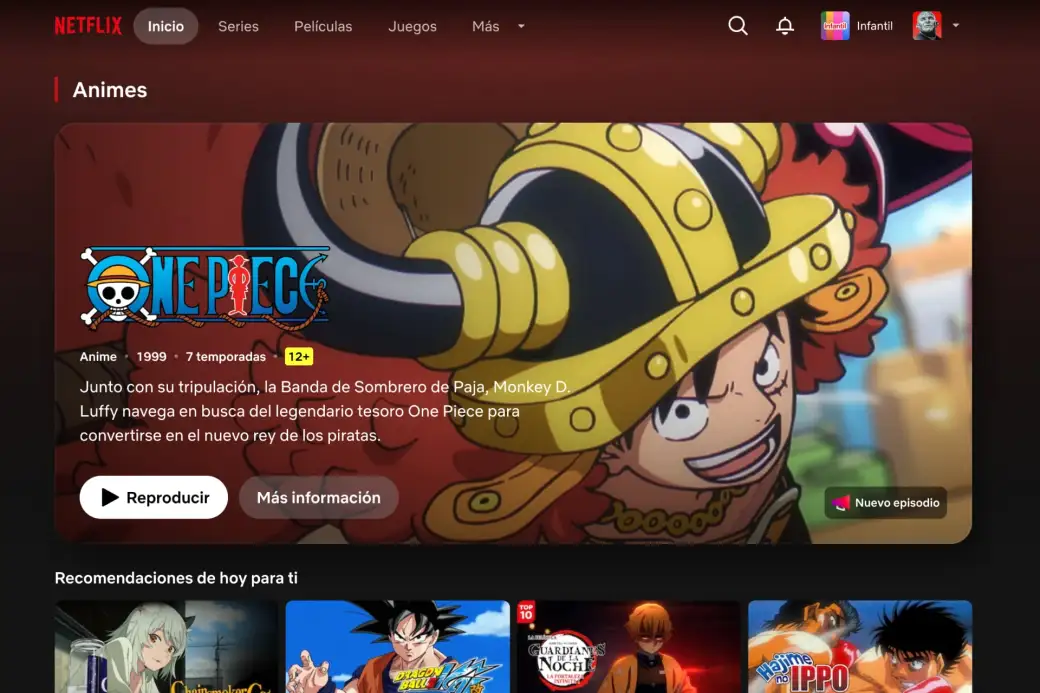Screen dimensions: 1040x693
Task: Click the Infantil label
Action: (x=874, y=26)
